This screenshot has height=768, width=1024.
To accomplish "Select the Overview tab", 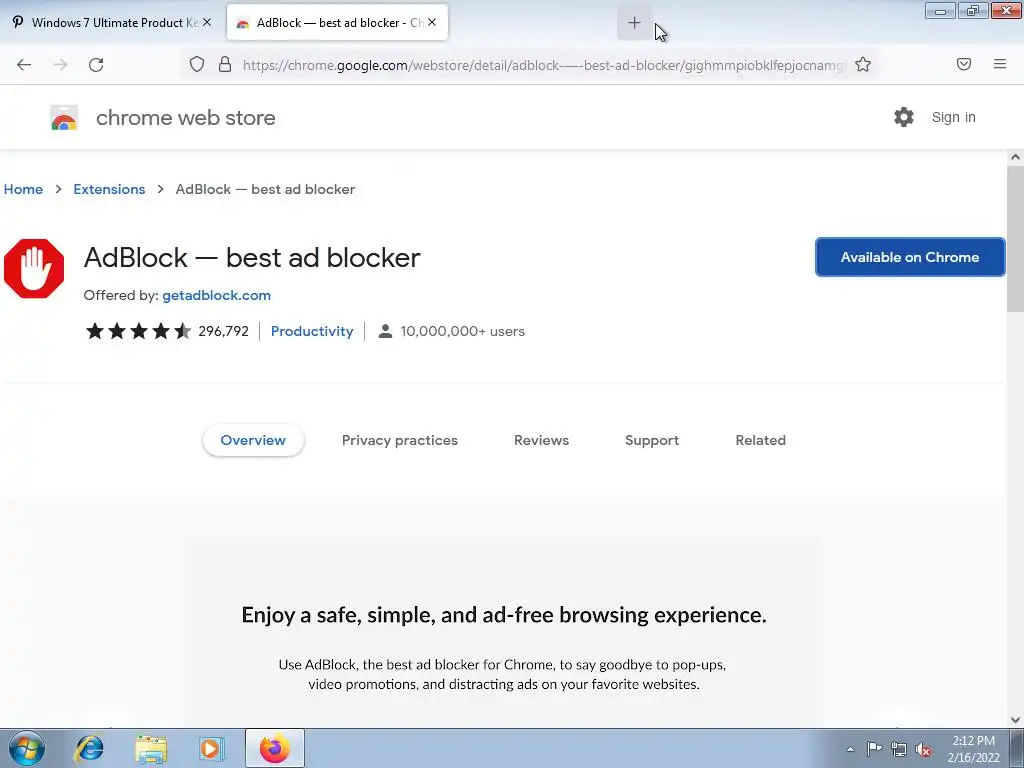I will tap(253, 440).
